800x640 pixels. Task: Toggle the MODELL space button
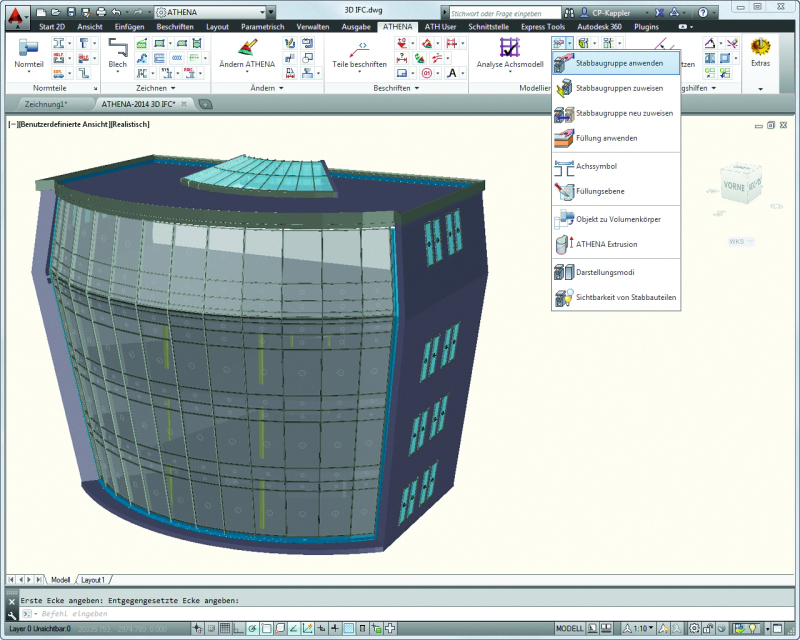[570, 629]
